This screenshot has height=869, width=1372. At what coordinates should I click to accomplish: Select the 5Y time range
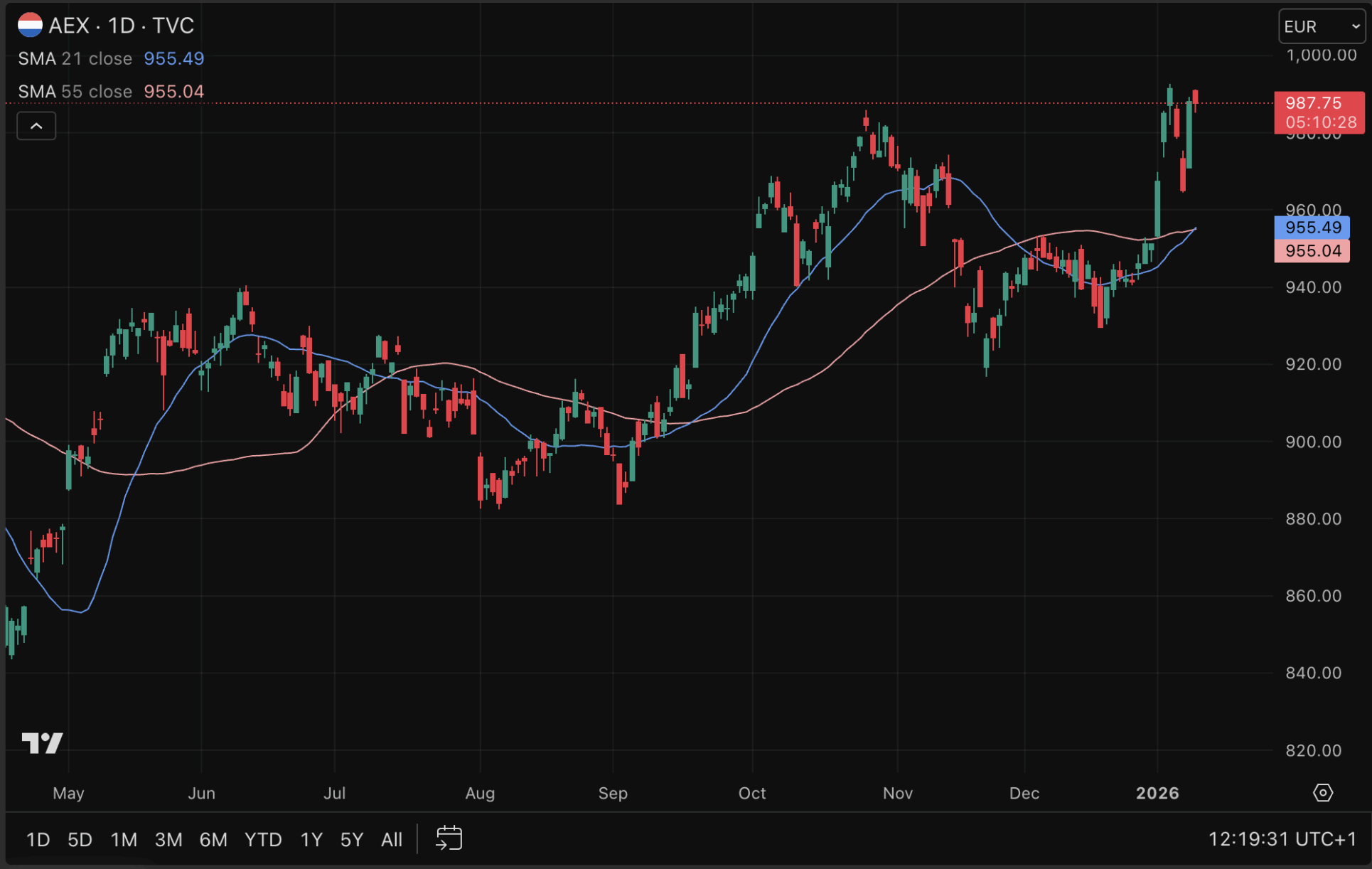pos(352,840)
